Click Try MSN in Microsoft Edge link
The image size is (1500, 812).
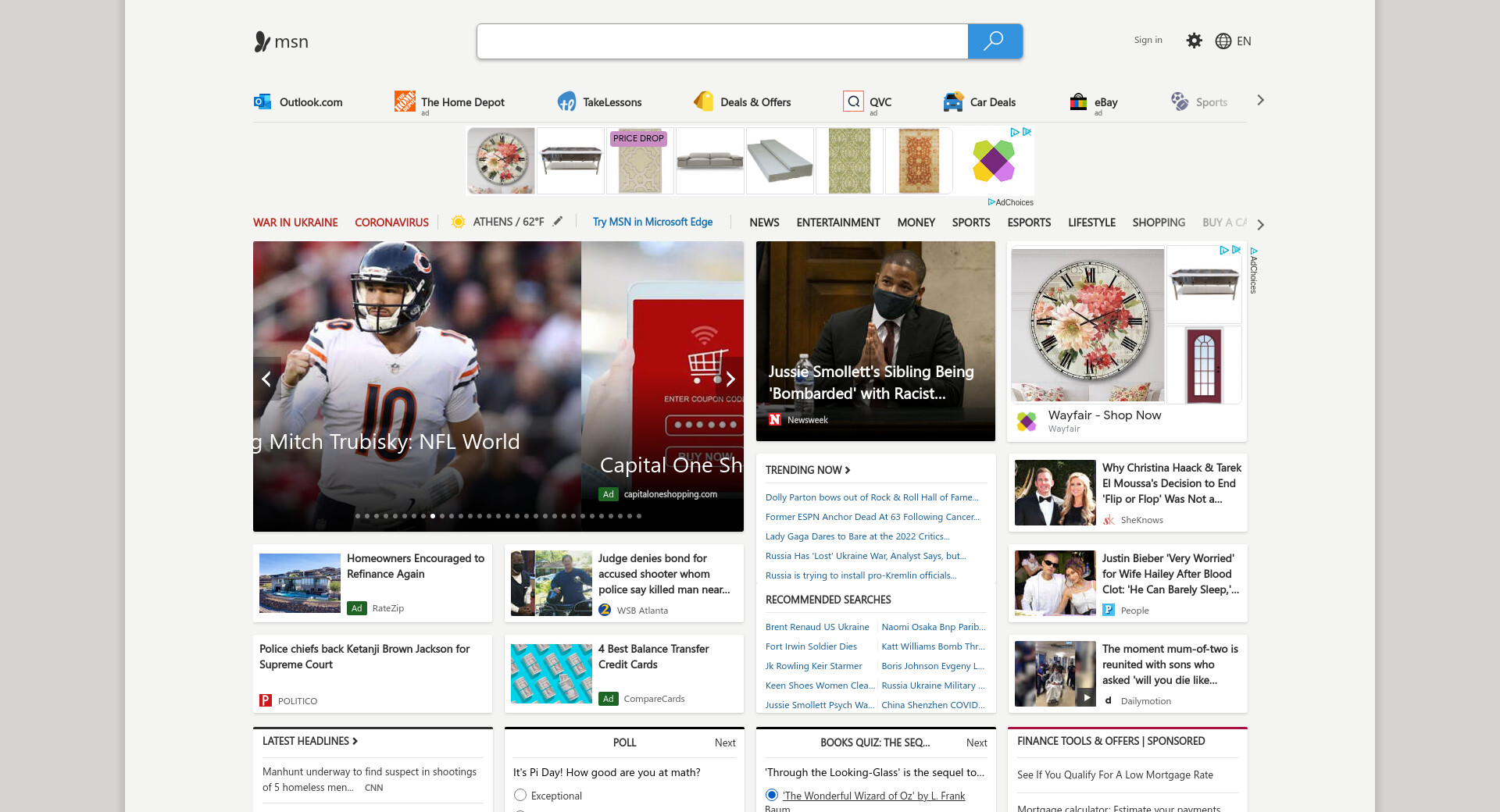652,222
